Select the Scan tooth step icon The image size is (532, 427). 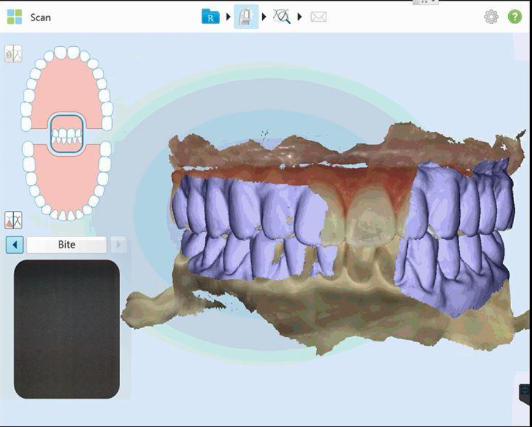point(246,17)
